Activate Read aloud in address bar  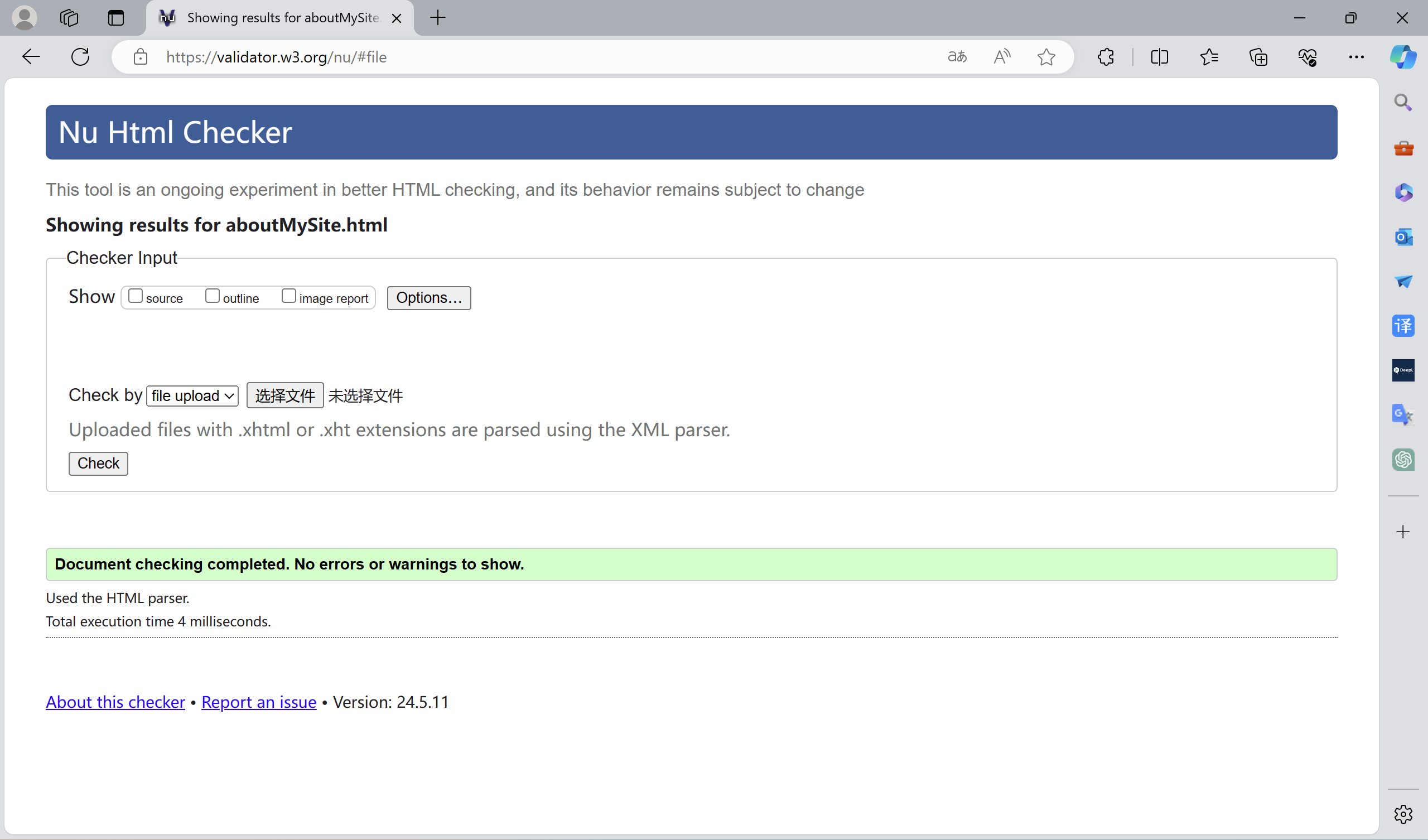click(x=1002, y=57)
